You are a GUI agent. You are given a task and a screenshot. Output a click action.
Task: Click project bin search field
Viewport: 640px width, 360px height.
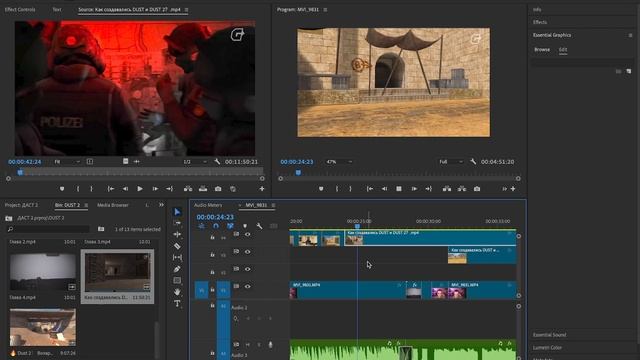pos(48,229)
